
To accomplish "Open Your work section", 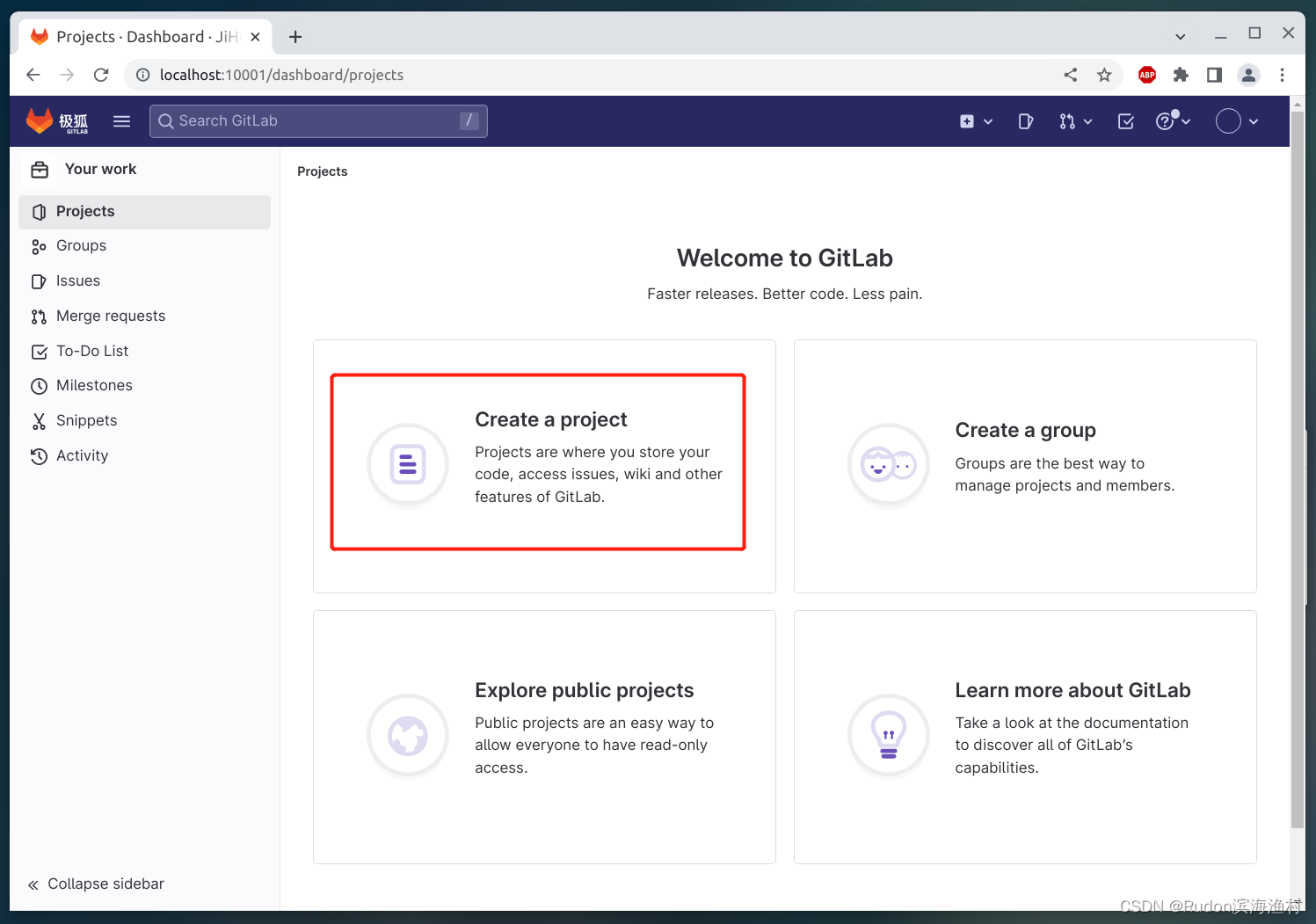I will [x=100, y=169].
